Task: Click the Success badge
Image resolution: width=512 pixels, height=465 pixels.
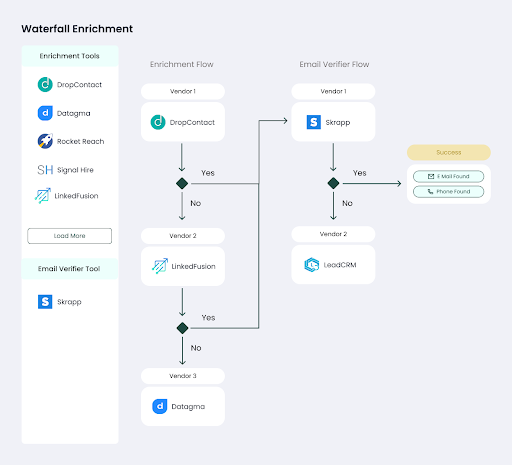Action: tap(449, 152)
